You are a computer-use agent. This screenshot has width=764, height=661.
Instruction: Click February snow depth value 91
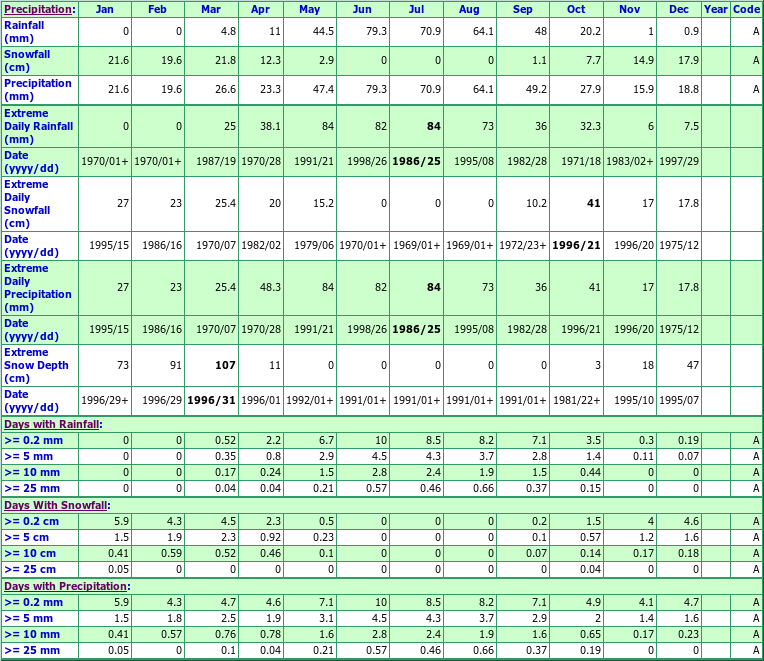[x=176, y=365]
